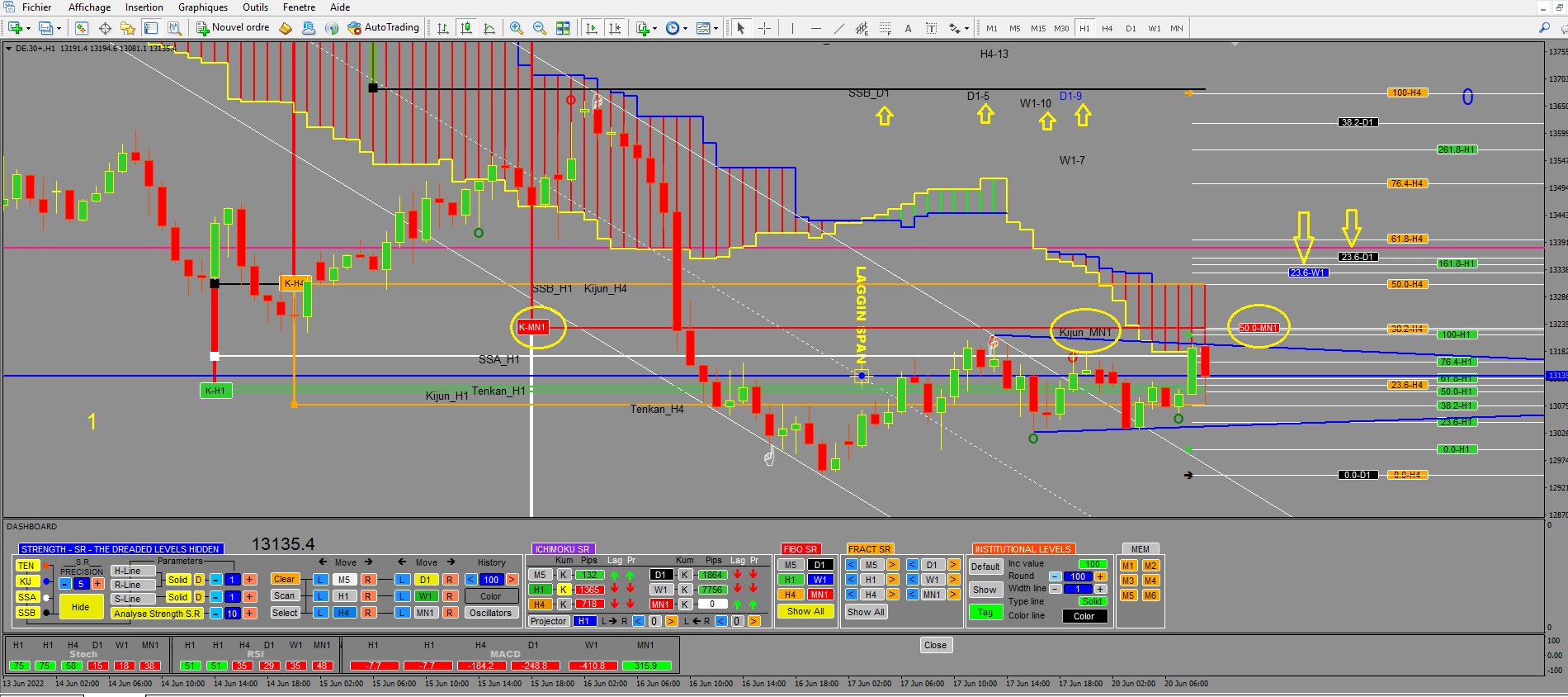Image resolution: width=1568 pixels, height=697 pixels.
Task: Open the Strategy Tester magnifier icon
Action: (174, 28)
